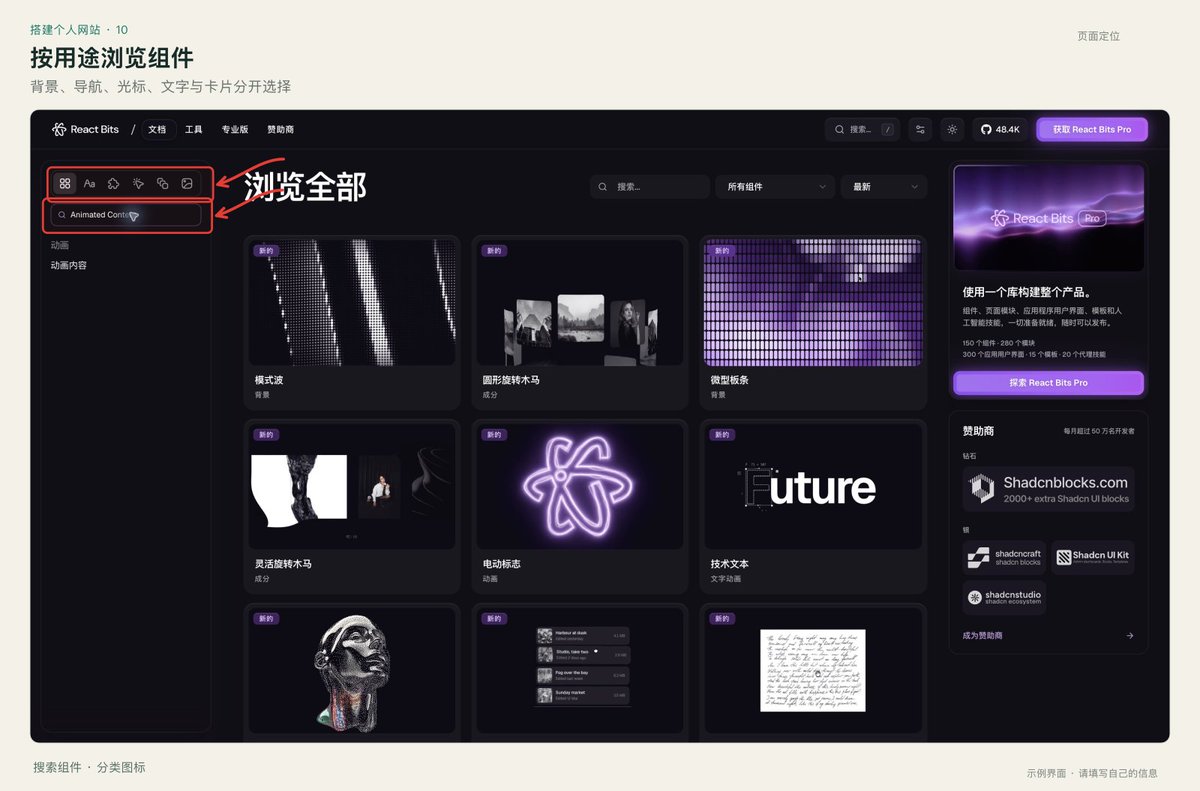Click the 模式波 card title text

coord(270,380)
